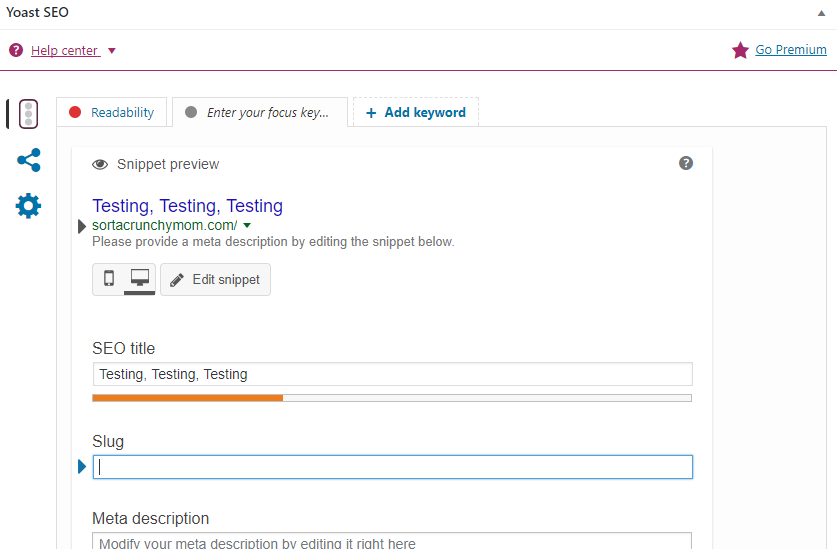The height and width of the screenshot is (549, 837).
Task: Focus the SEO title input field
Action: point(393,374)
